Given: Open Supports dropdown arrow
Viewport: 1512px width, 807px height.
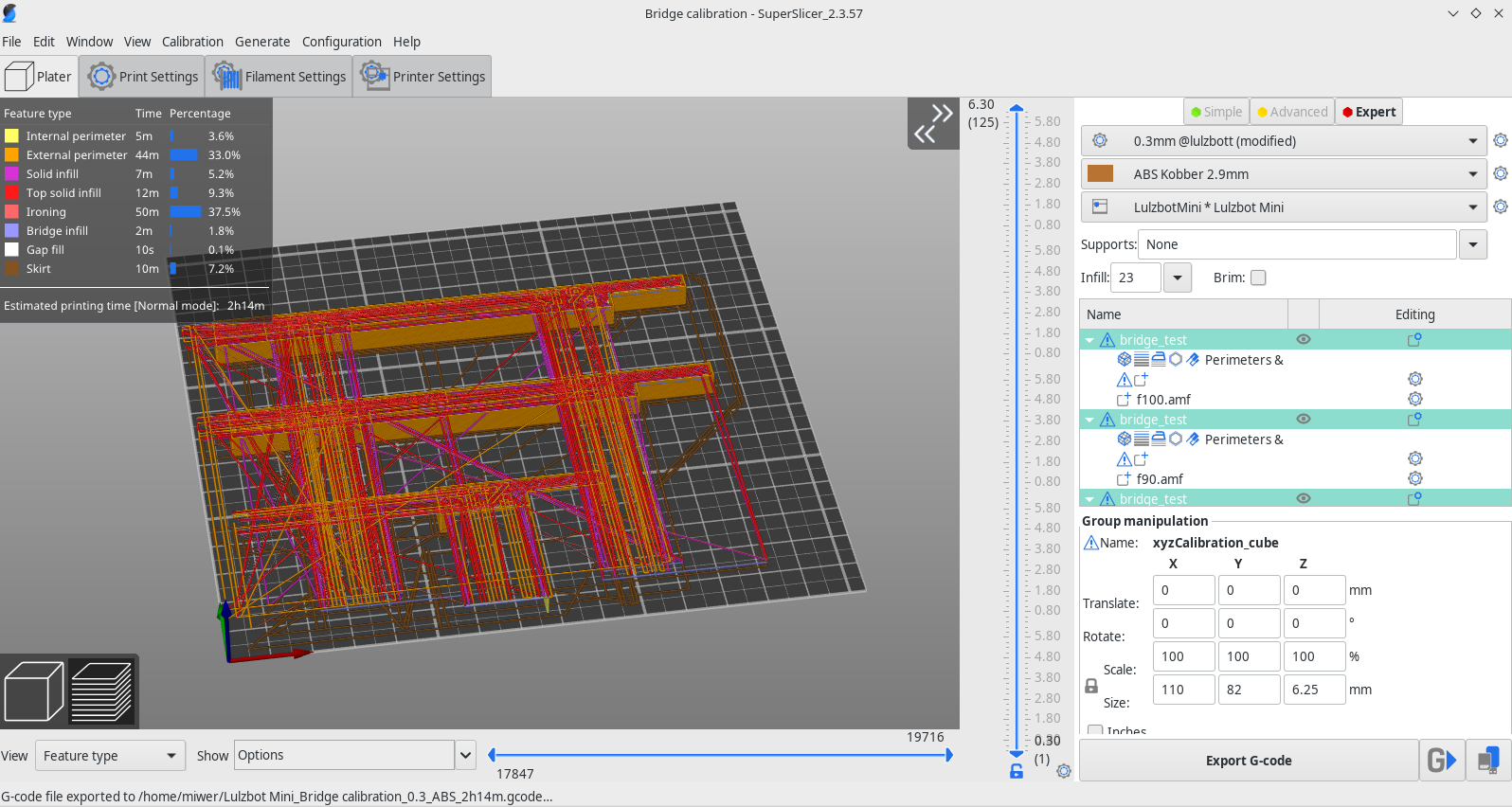Looking at the screenshot, I should pyautogui.click(x=1472, y=244).
